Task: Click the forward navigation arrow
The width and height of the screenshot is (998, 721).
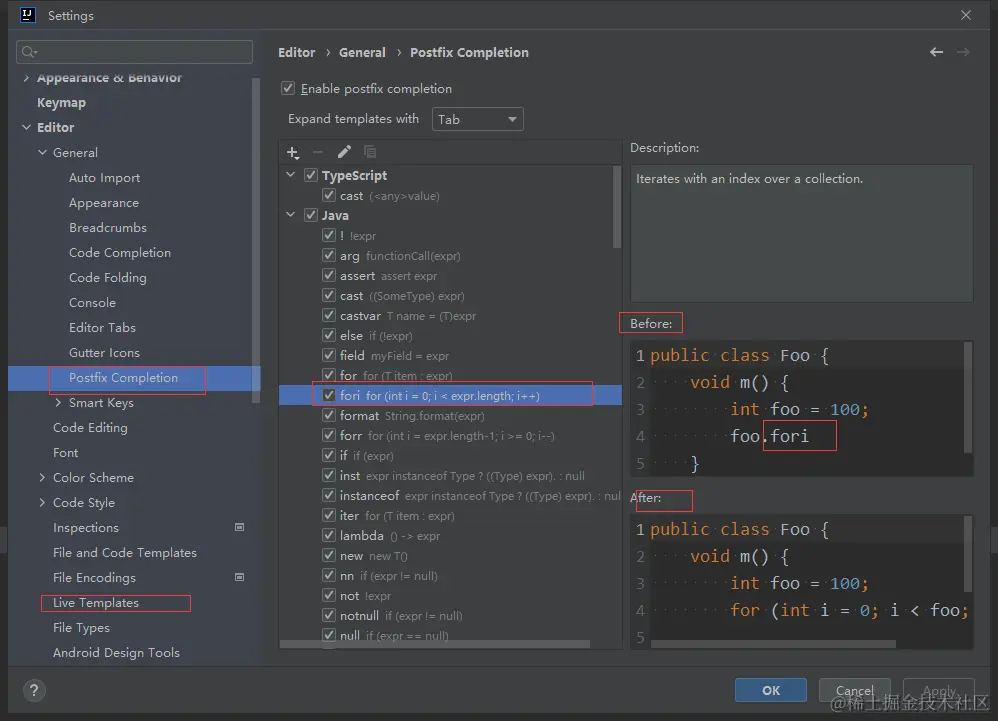Action: (x=963, y=52)
